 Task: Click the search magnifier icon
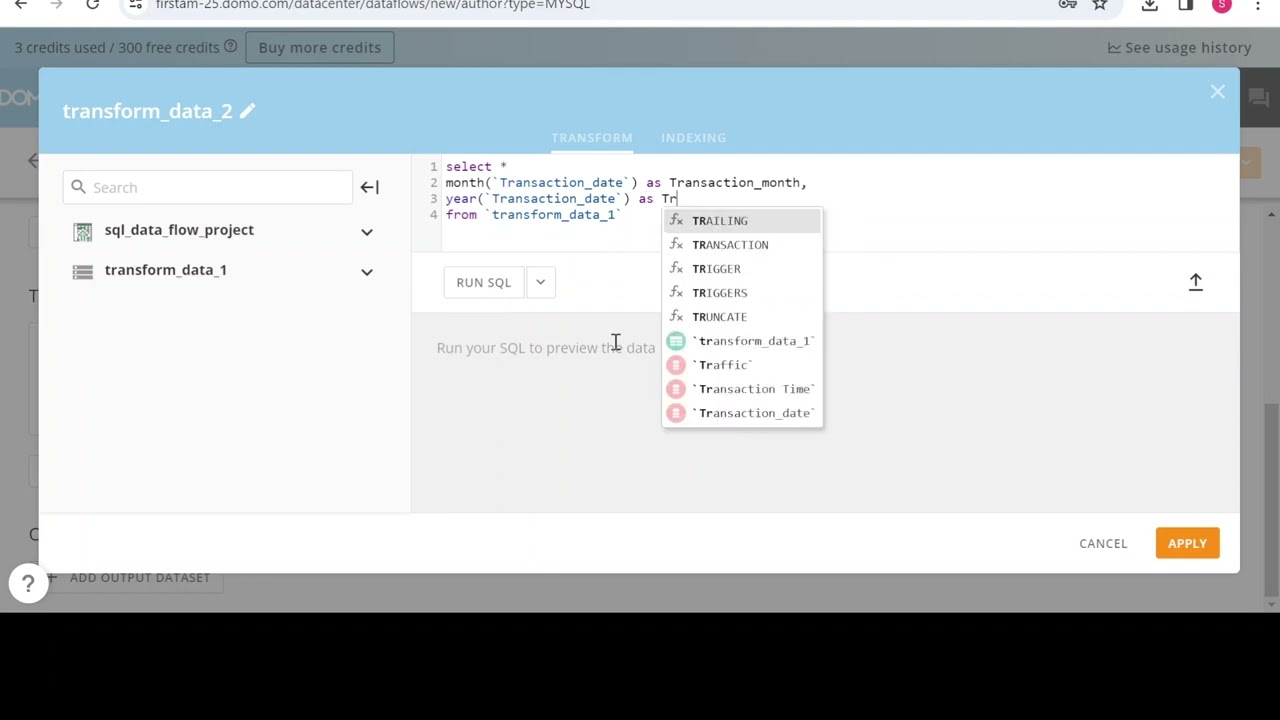tap(78, 187)
